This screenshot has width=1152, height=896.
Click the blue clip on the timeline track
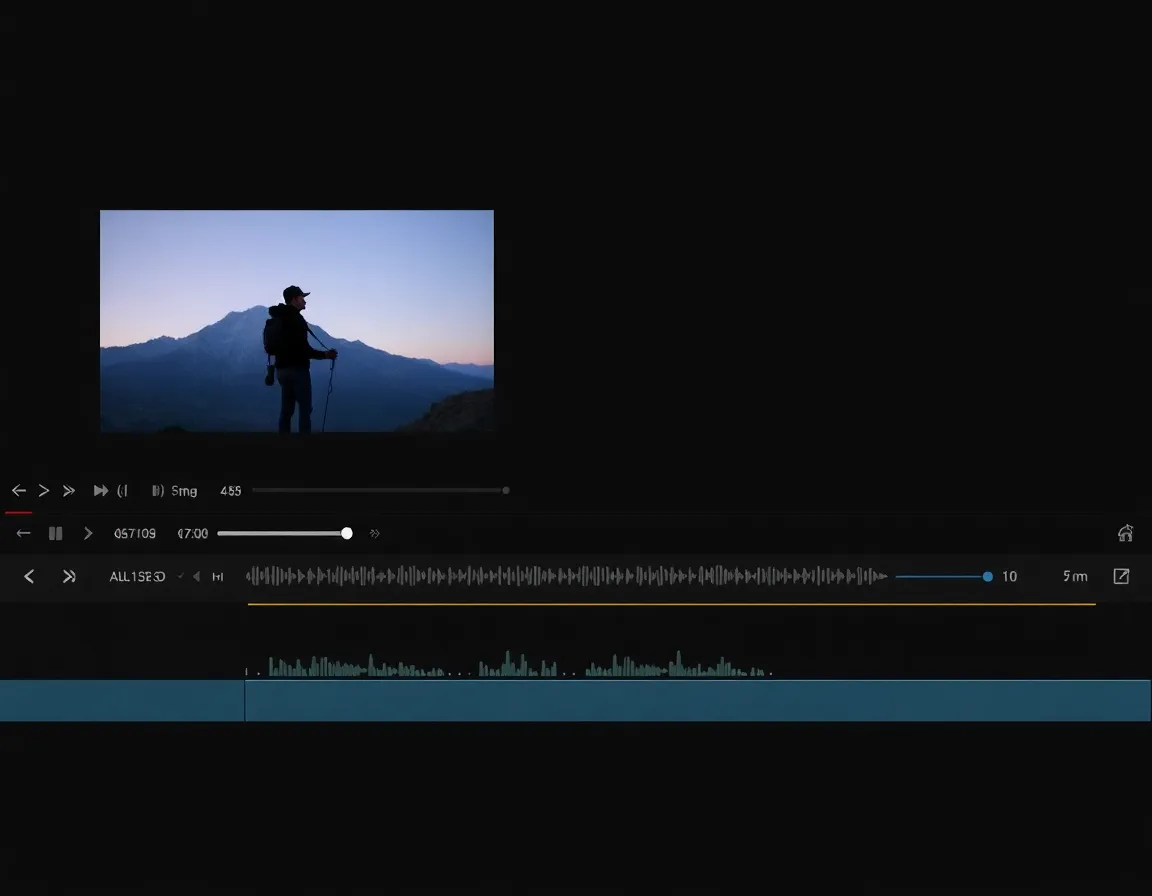697,700
